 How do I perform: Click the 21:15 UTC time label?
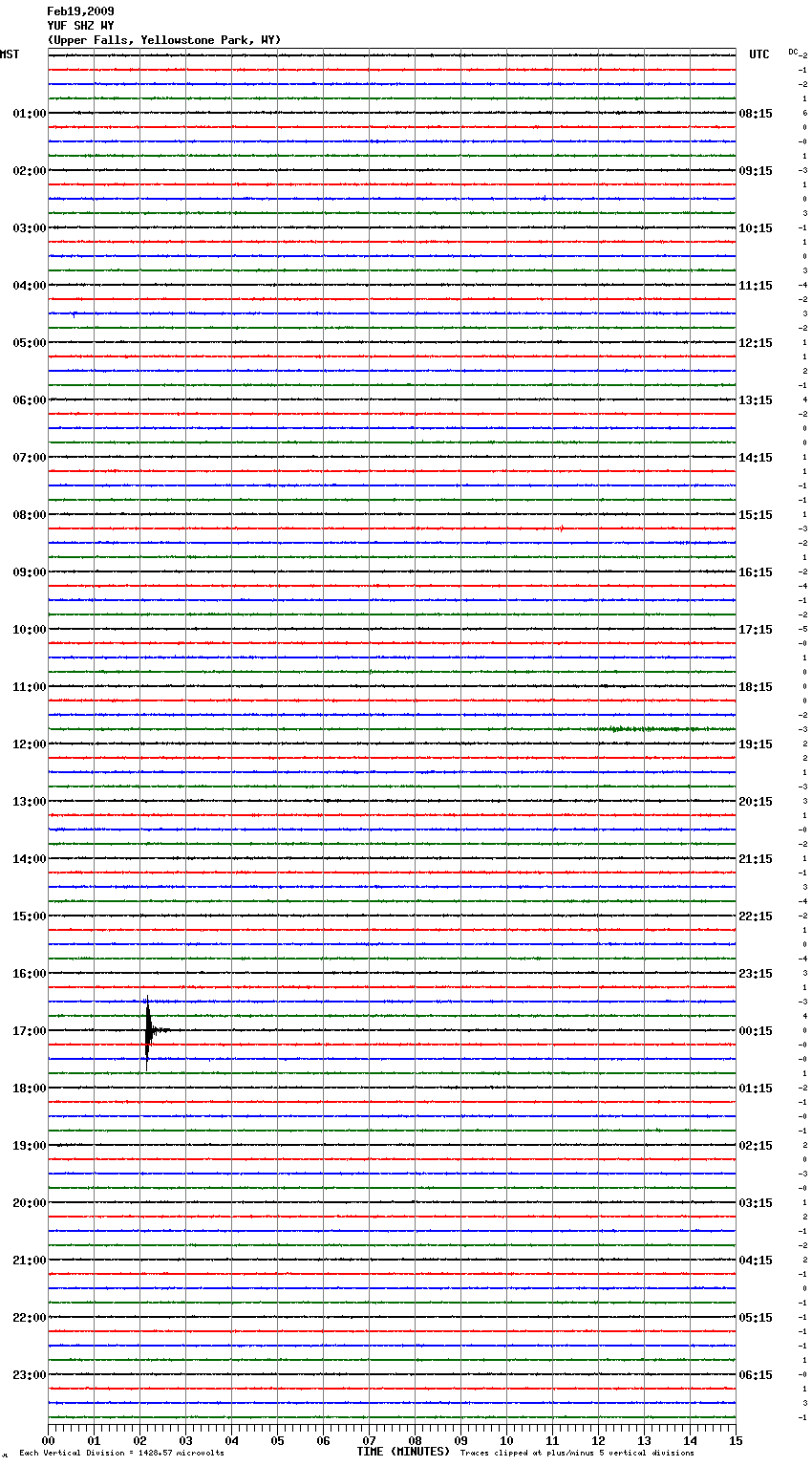point(756,859)
